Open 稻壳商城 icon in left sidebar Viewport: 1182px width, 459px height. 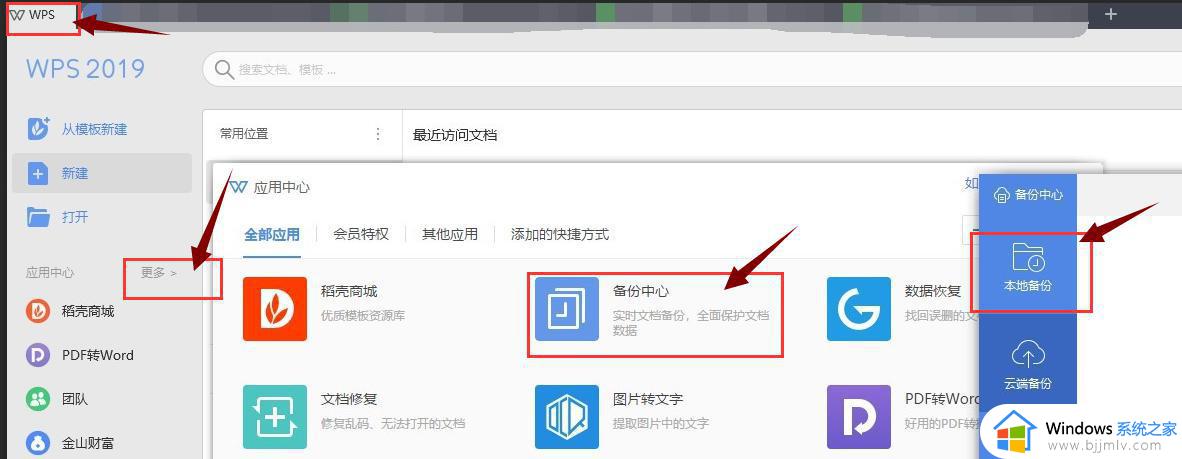(x=38, y=311)
